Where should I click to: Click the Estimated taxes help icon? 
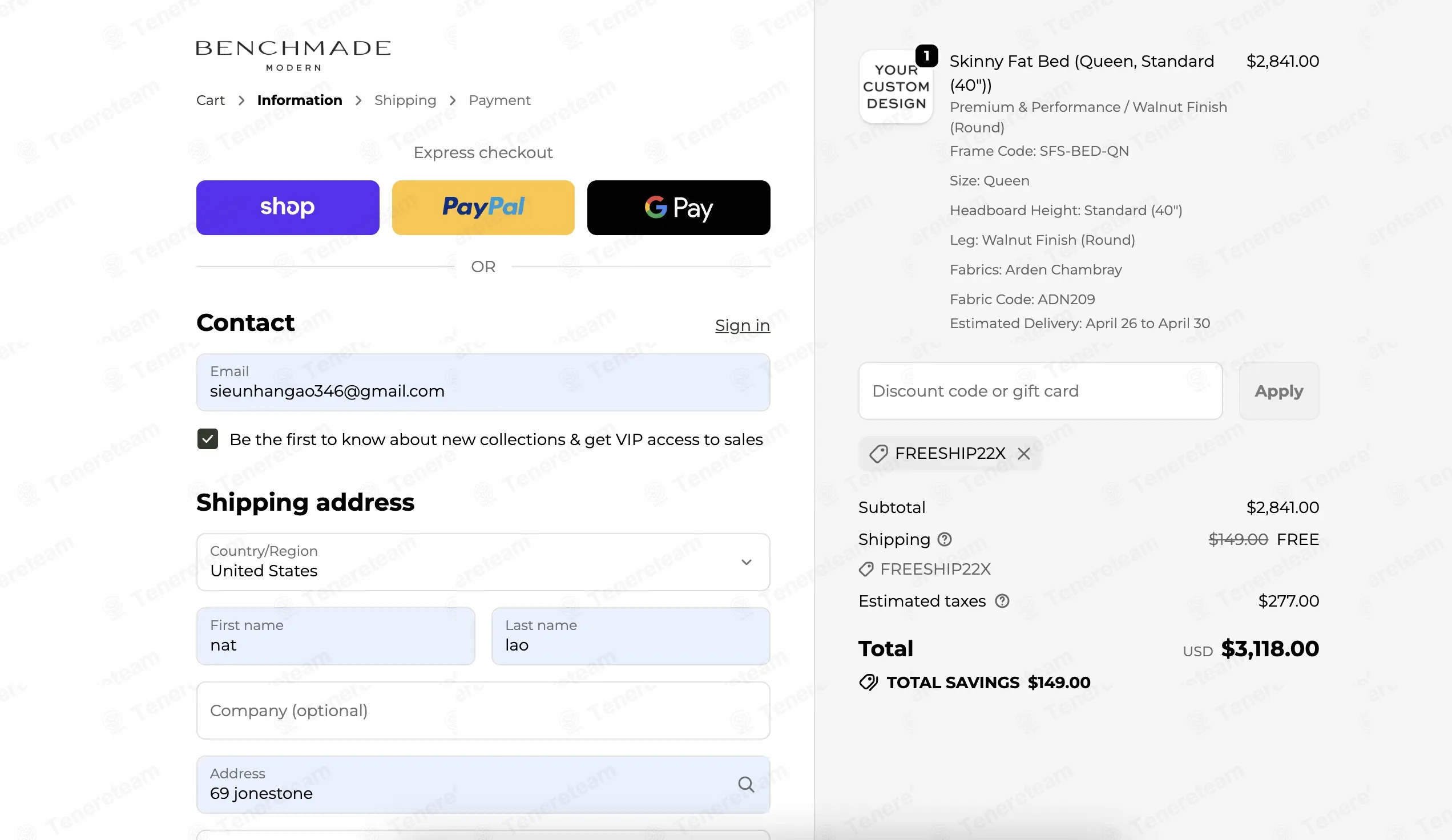pyautogui.click(x=1002, y=601)
